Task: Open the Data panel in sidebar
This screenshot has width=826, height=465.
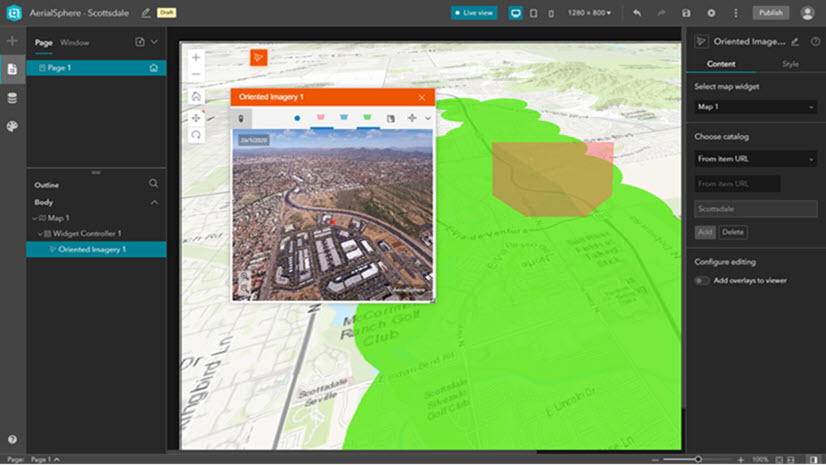Action: [12, 98]
